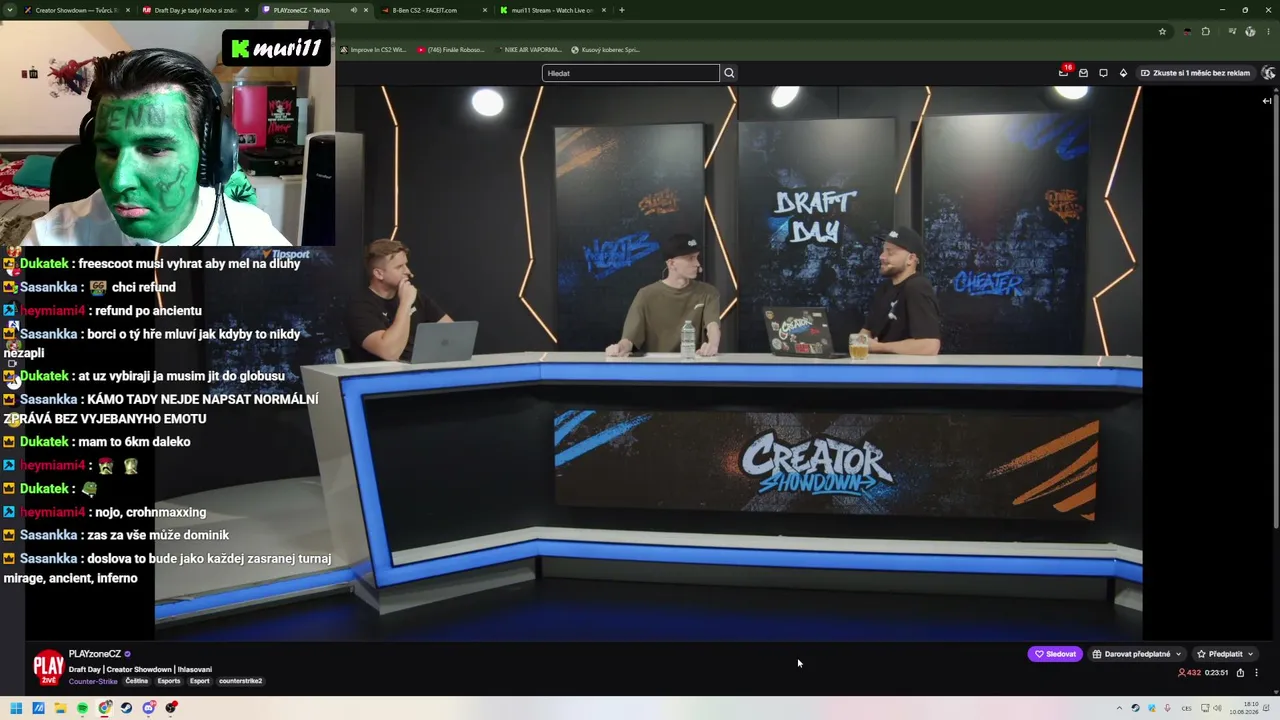Screen dimensions: 1280x720
Task: Close the B-Ben CS2 FACEIT.com tab
Action: pyautogui.click(x=485, y=10)
